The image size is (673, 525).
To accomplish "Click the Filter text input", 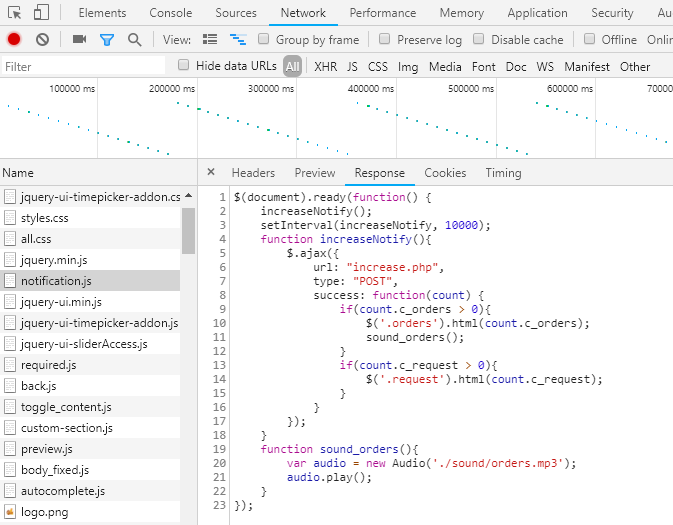I will (x=84, y=67).
